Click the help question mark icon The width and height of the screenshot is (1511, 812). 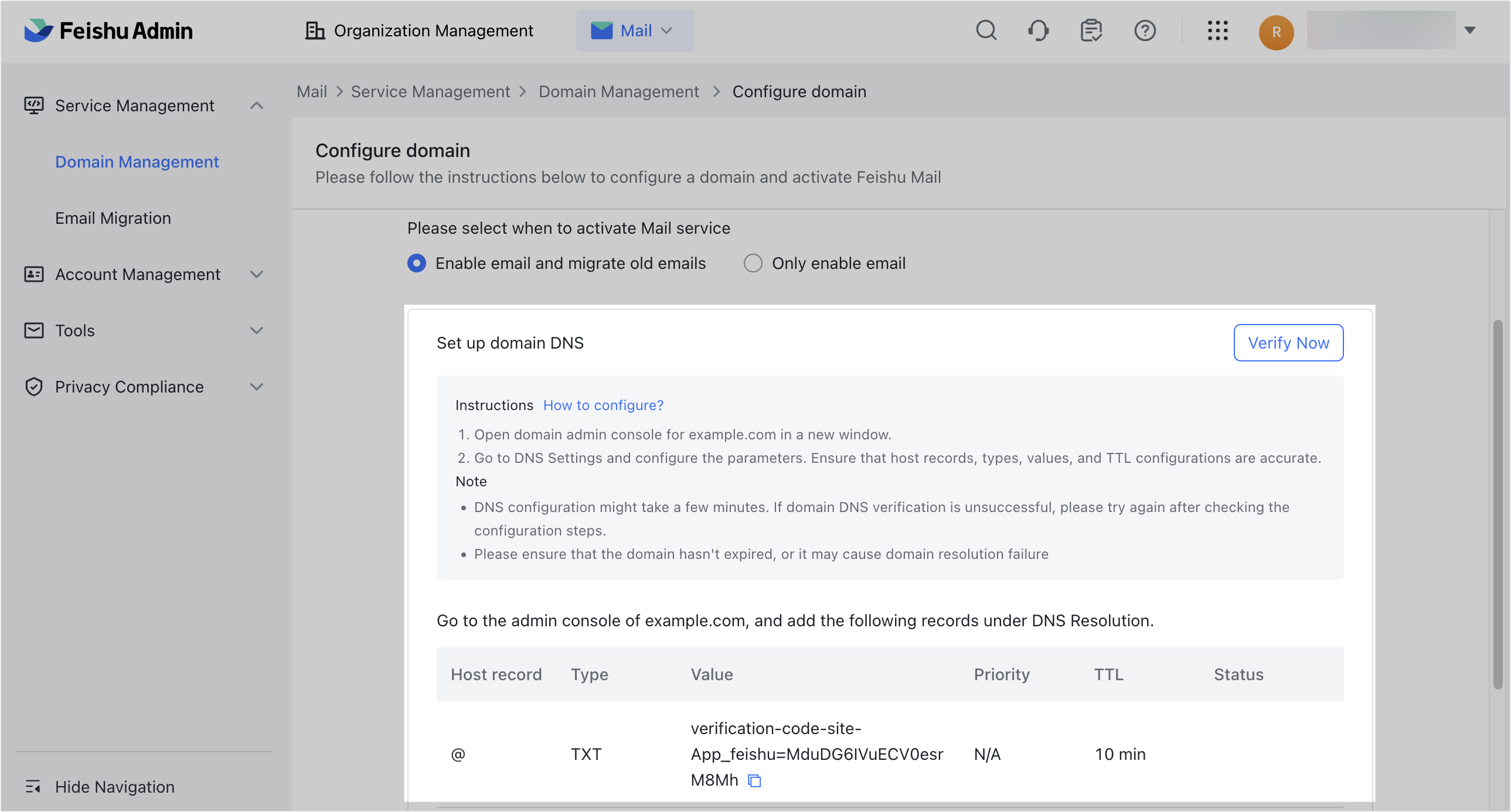pos(1145,30)
